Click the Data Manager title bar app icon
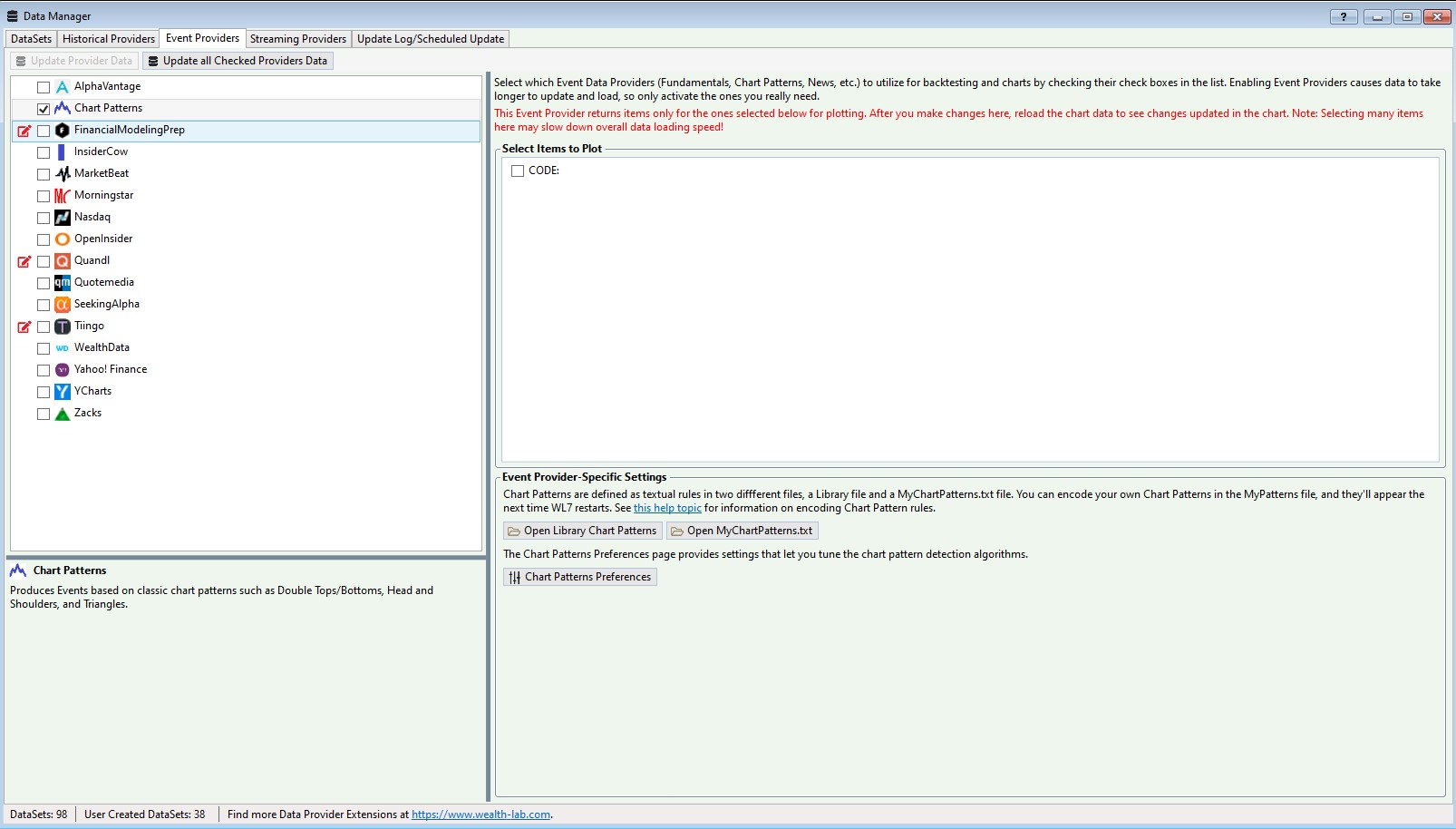 [x=12, y=16]
